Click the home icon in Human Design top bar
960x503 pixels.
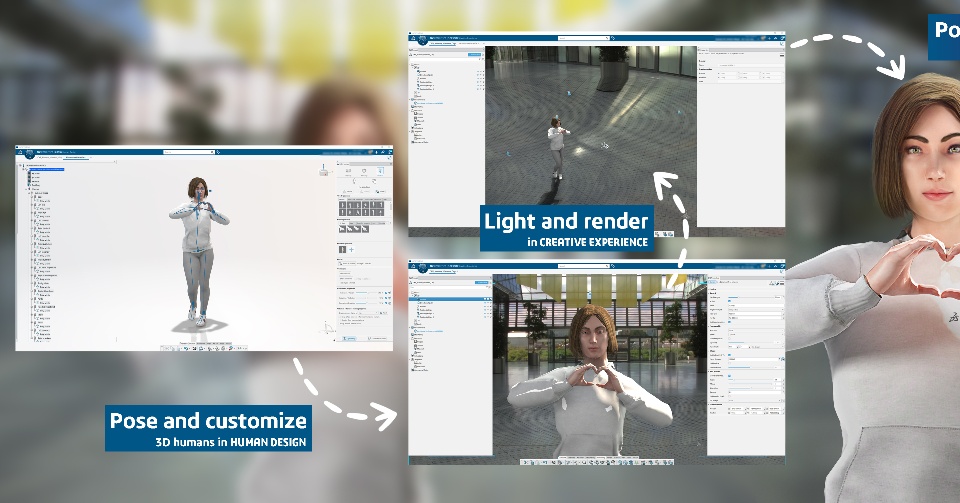point(20,152)
